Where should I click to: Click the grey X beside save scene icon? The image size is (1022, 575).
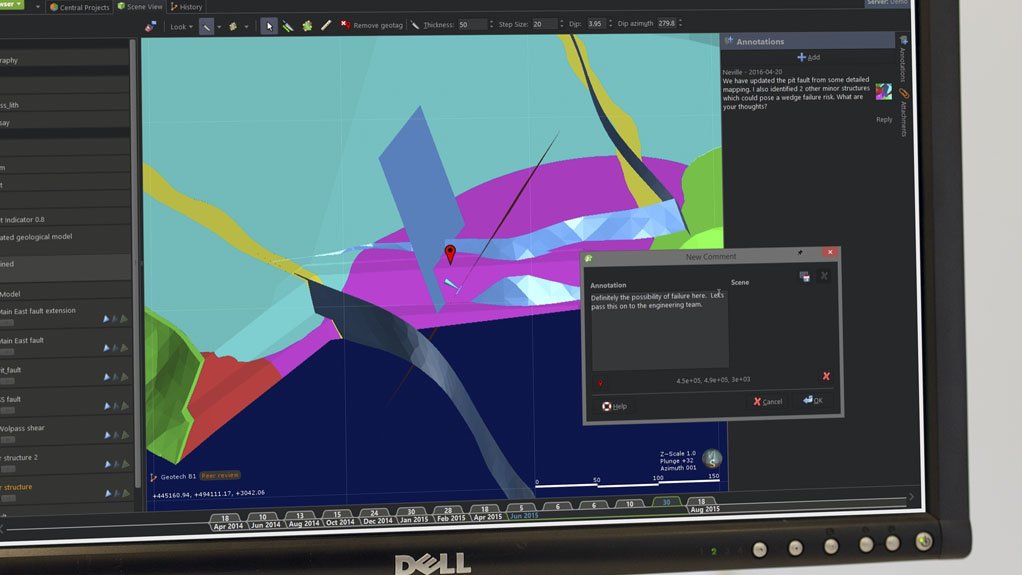click(824, 276)
